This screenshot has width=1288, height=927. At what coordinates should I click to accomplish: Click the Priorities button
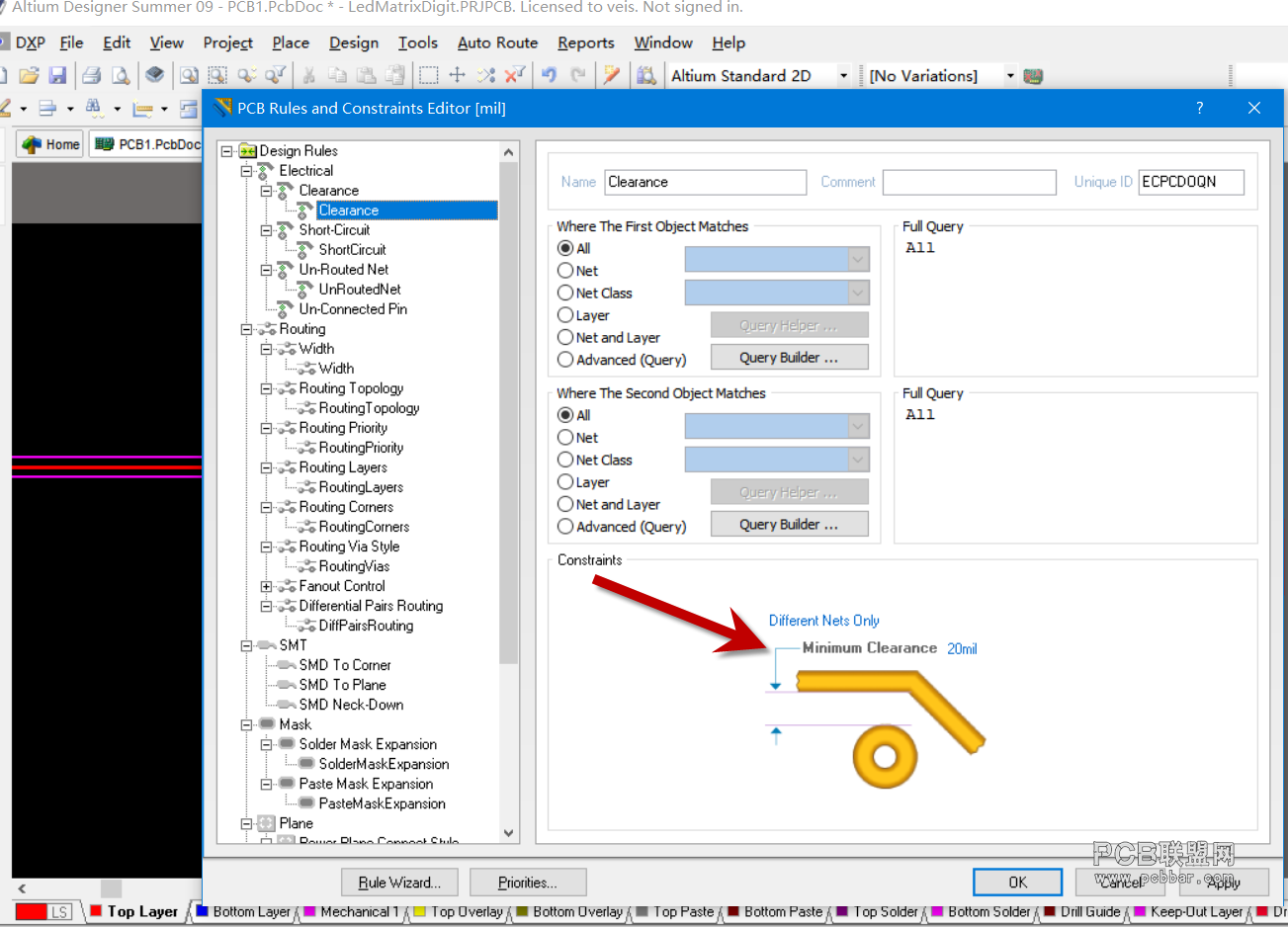coord(528,883)
